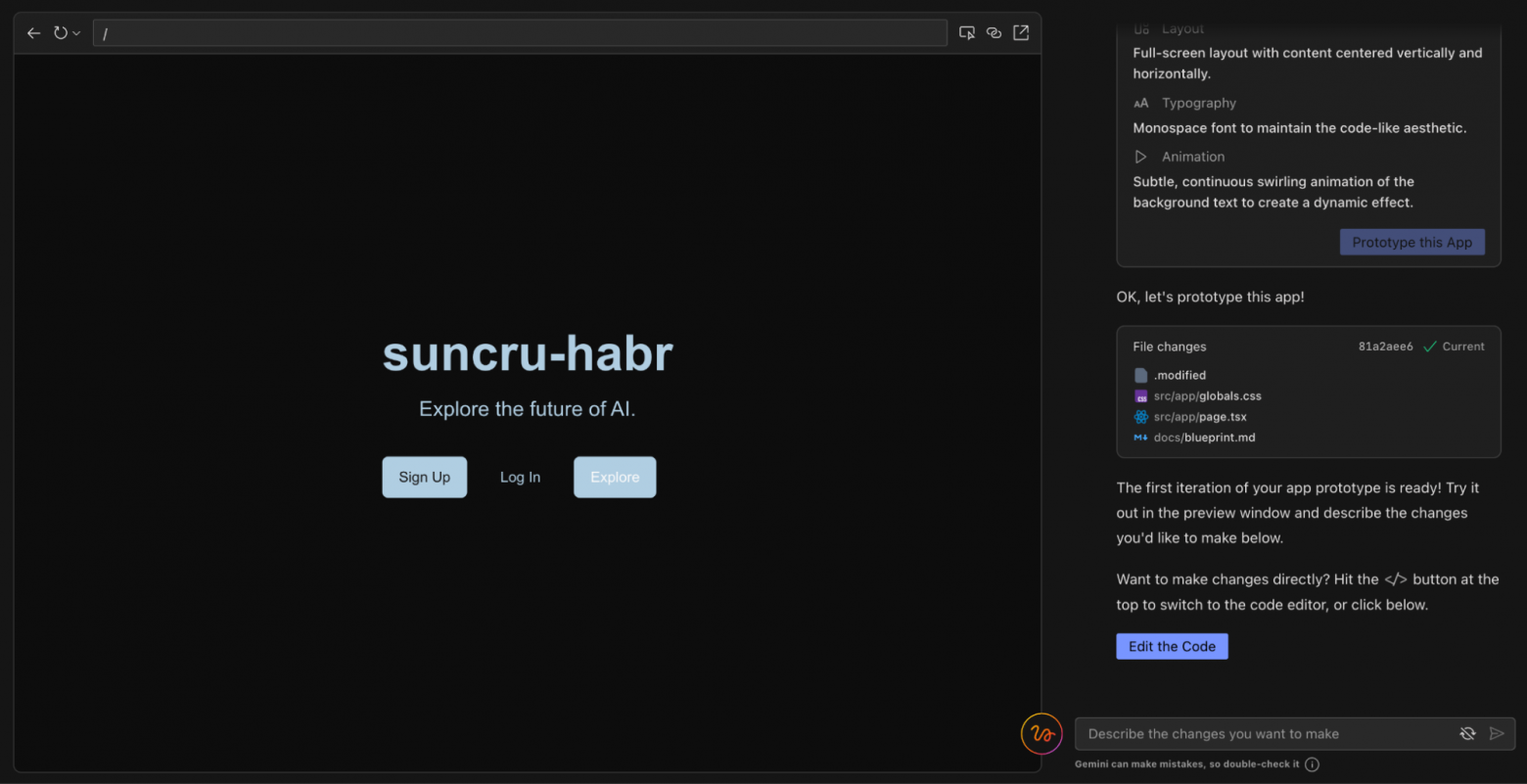Reload the app preview
This screenshot has height=784, width=1527.
point(61,33)
